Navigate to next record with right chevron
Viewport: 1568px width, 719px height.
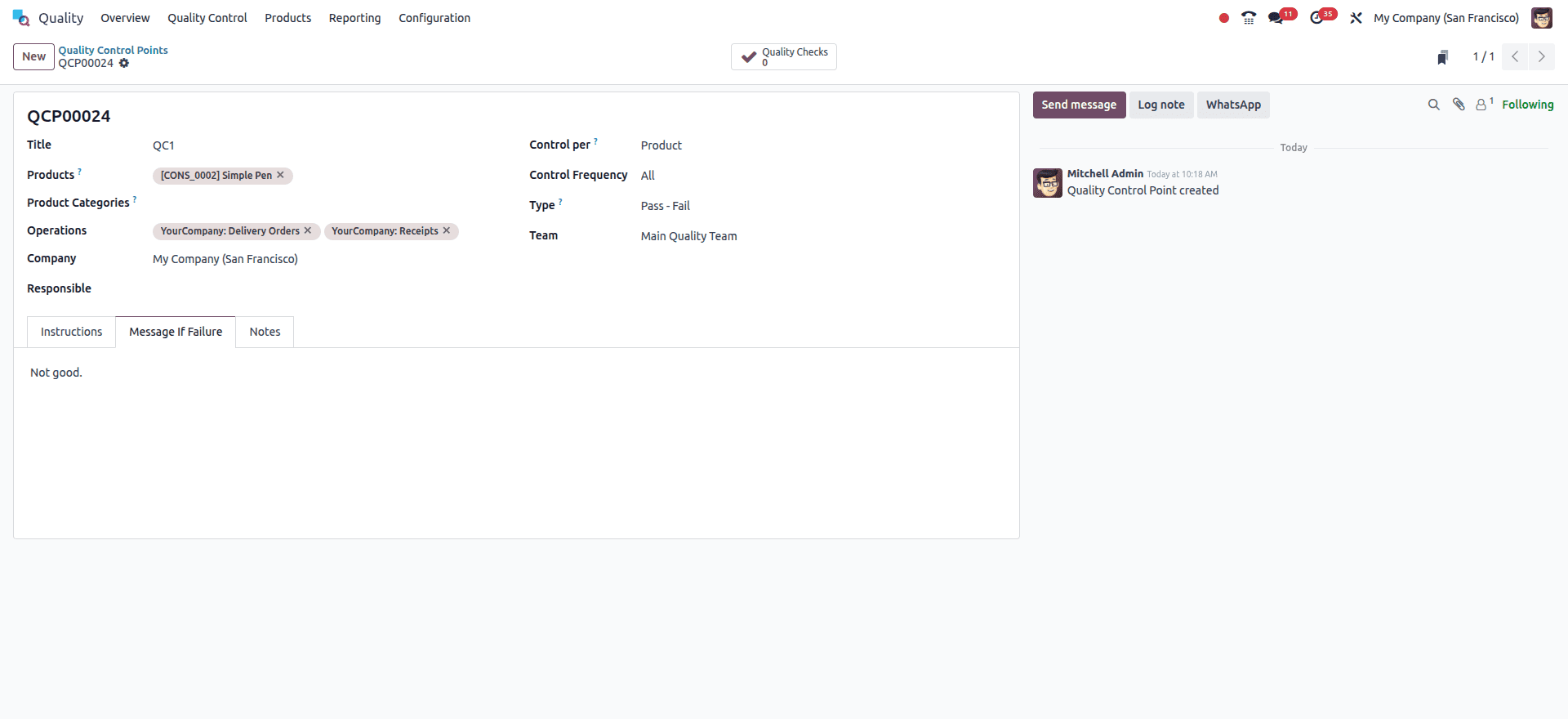click(x=1541, y=56)
